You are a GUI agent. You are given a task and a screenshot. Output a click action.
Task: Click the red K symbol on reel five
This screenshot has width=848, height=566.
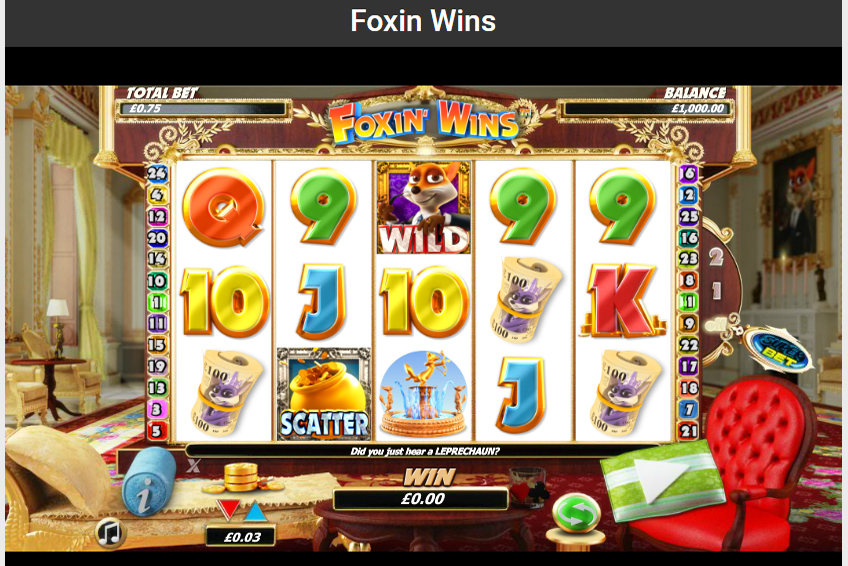pyautogui.click(x=622, y=301)
